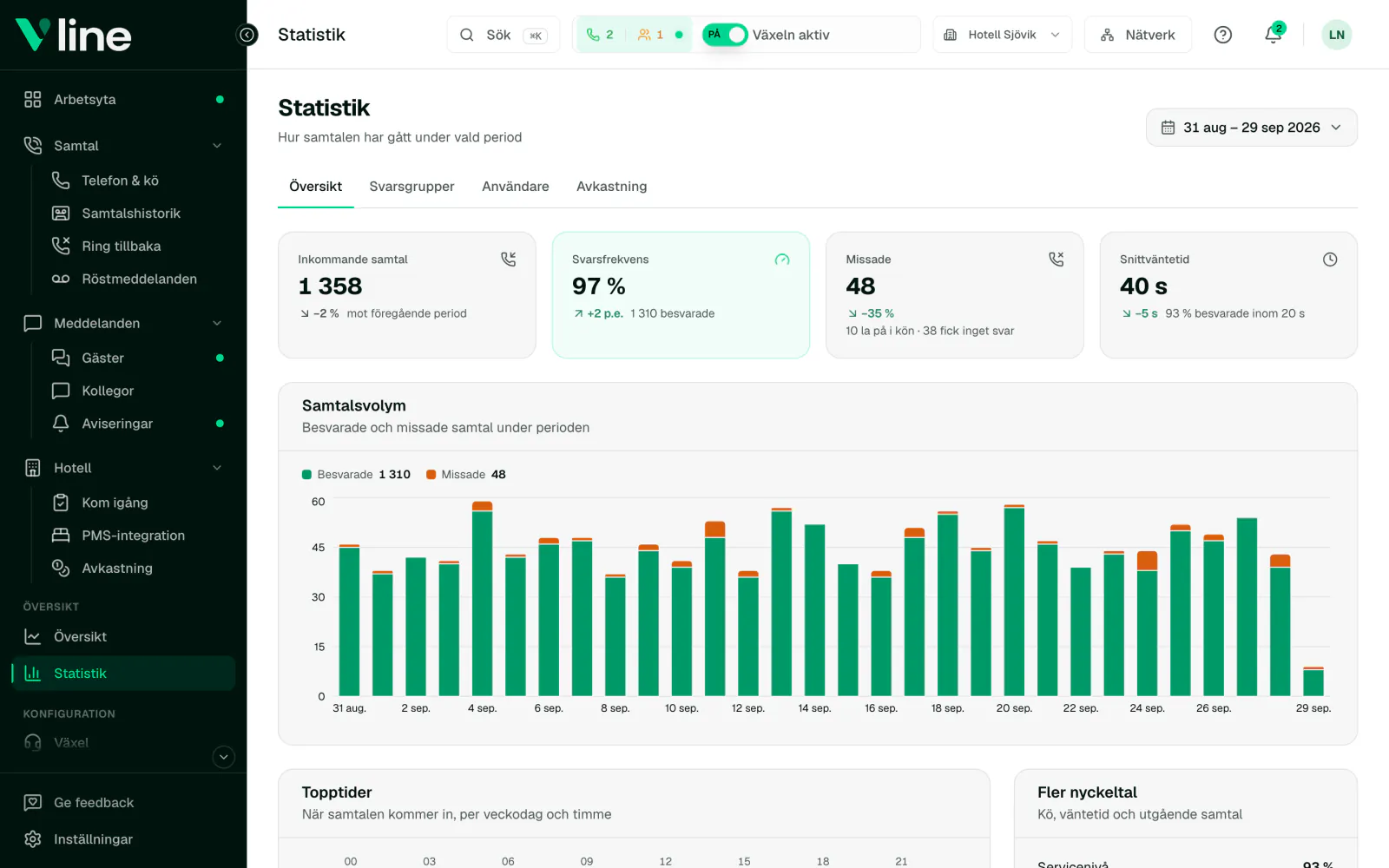
Task: Open the Hotell Sjövik selector
Action: (x=1002, y=35)
